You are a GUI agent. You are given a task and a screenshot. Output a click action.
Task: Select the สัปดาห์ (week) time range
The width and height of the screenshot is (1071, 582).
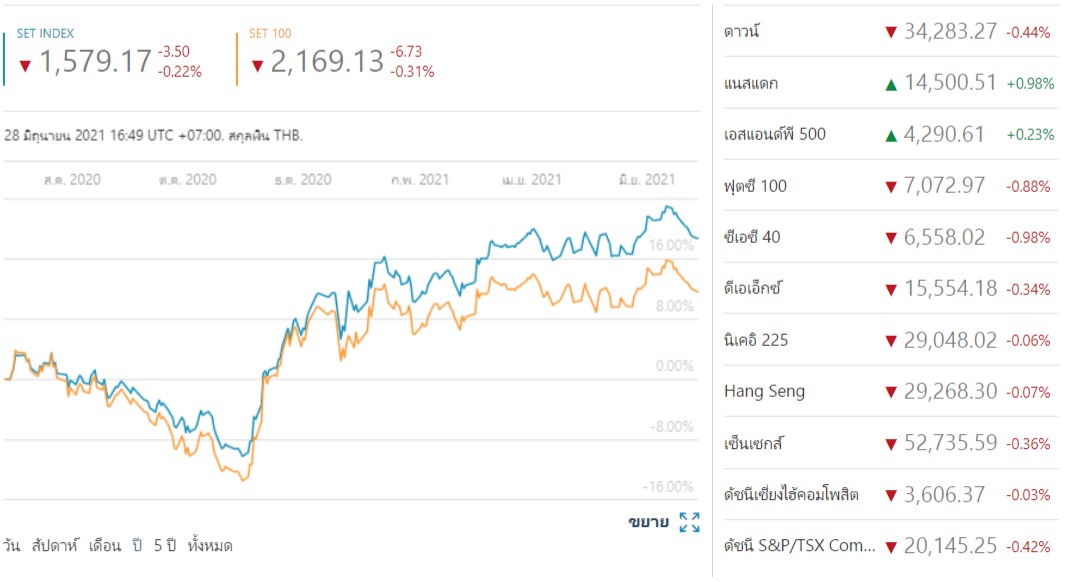click(x=56, y=546)
